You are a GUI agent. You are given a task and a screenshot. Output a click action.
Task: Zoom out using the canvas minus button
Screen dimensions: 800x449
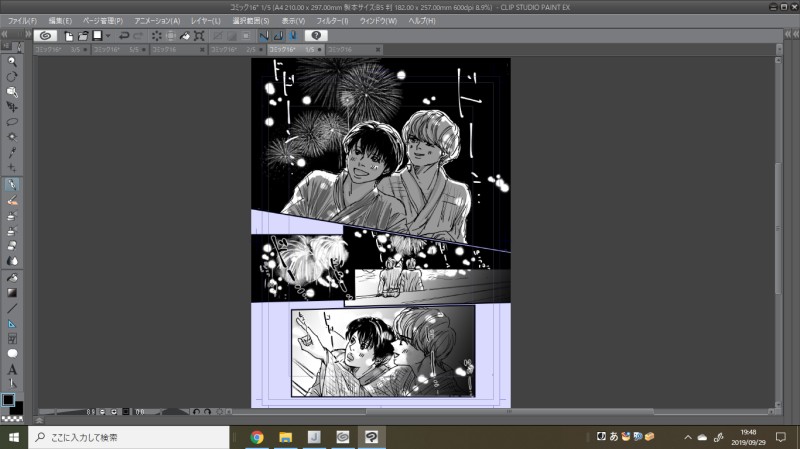[103, 412]
